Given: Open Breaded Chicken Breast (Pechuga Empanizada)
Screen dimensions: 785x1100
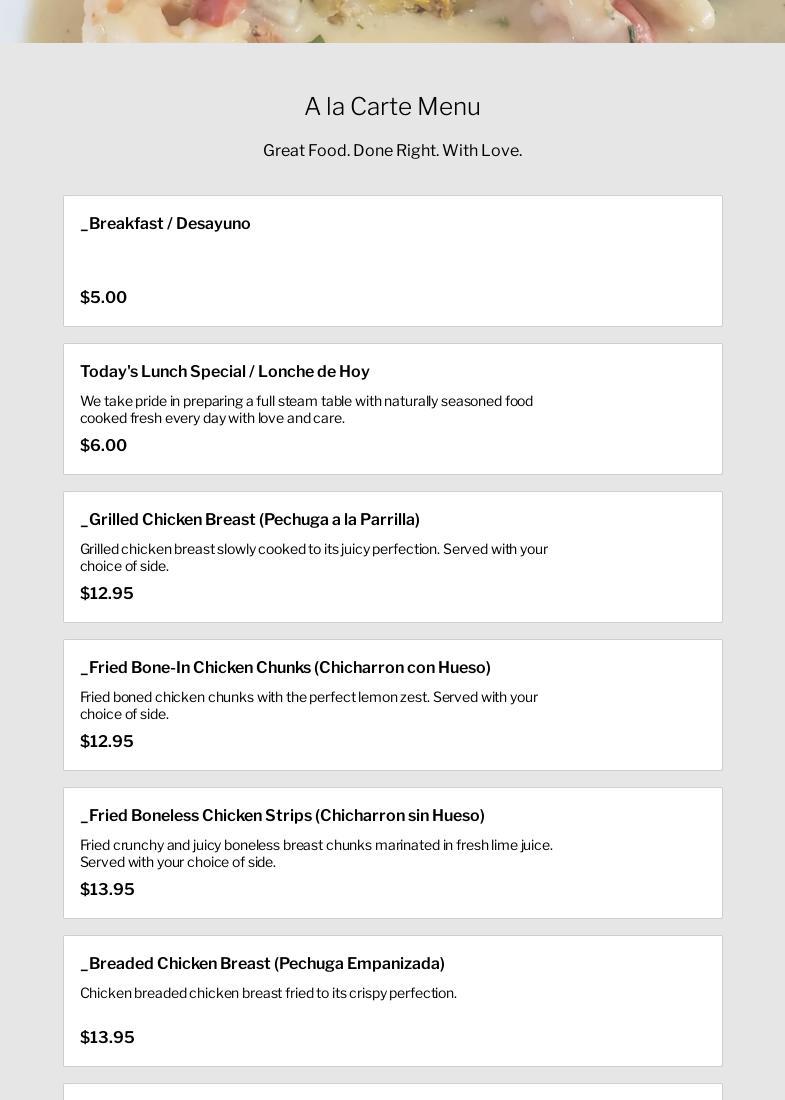Looking at the screenshot, I should pyautogui.click(x=262, y=964).
